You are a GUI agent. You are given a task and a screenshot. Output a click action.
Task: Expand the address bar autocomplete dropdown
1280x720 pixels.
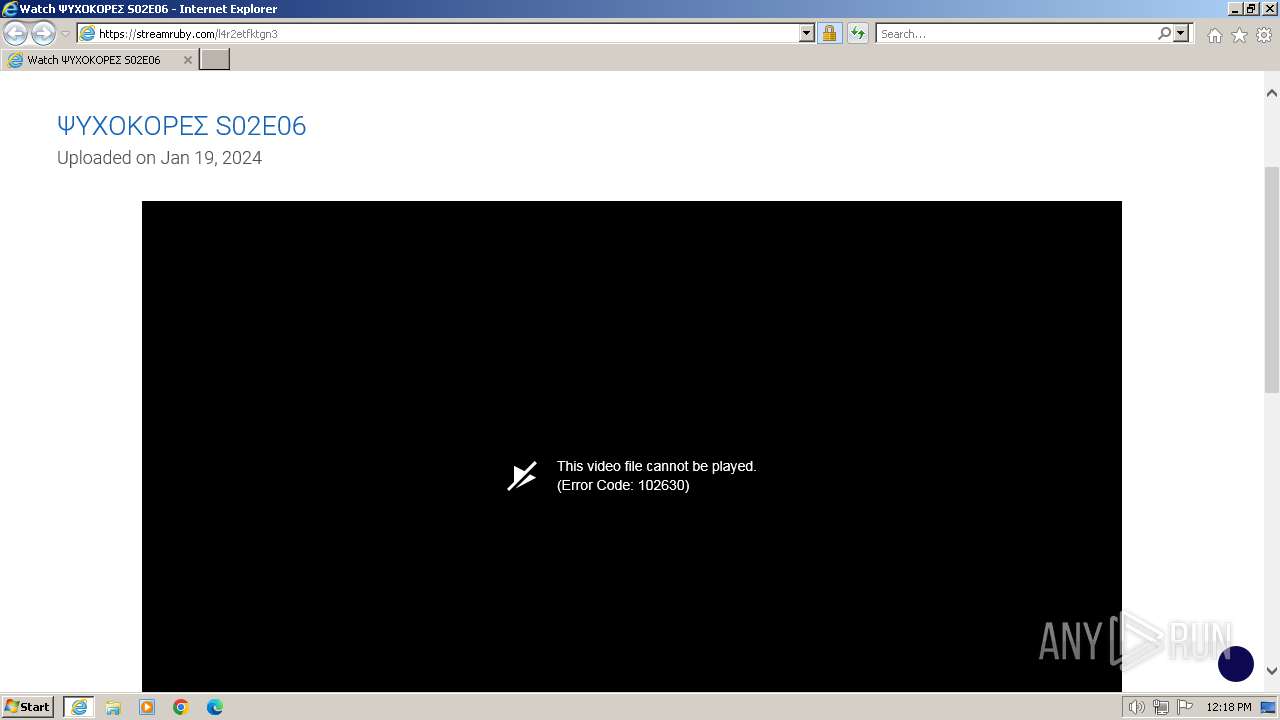click(x=807, y=33)
